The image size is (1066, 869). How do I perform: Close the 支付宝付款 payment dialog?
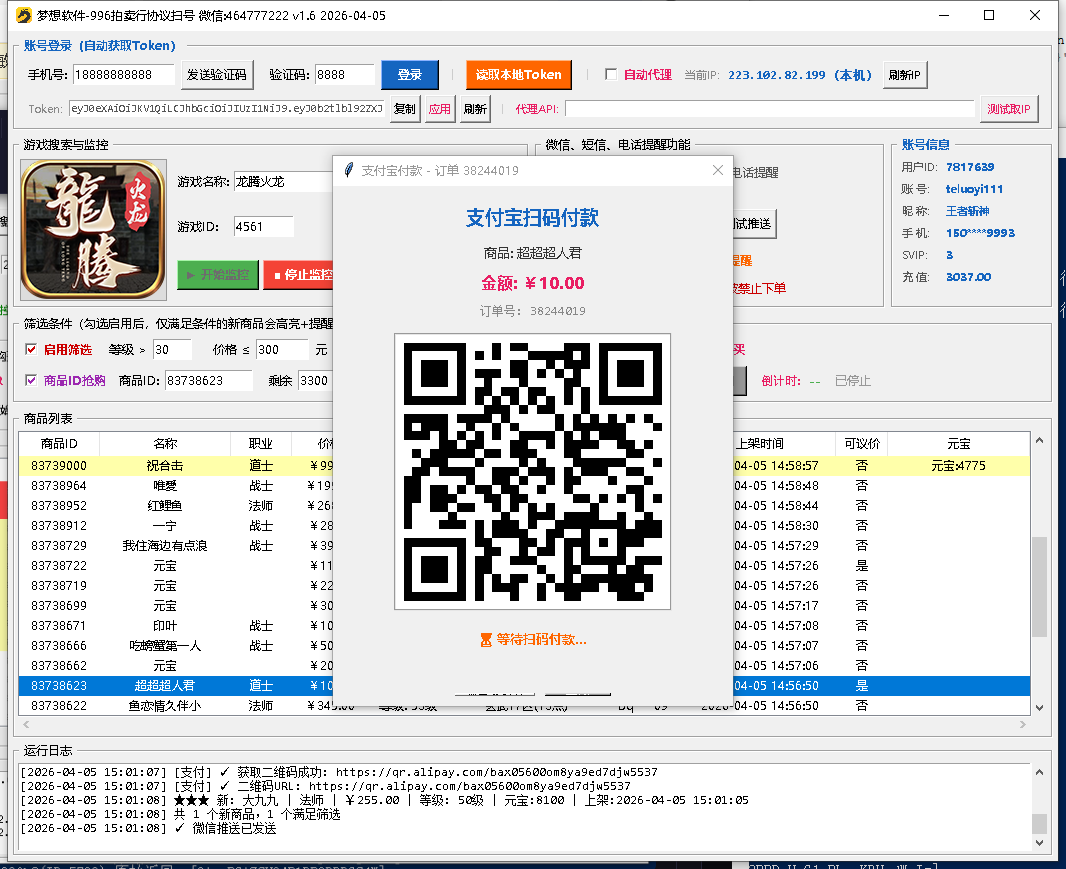tap(717, 170)
